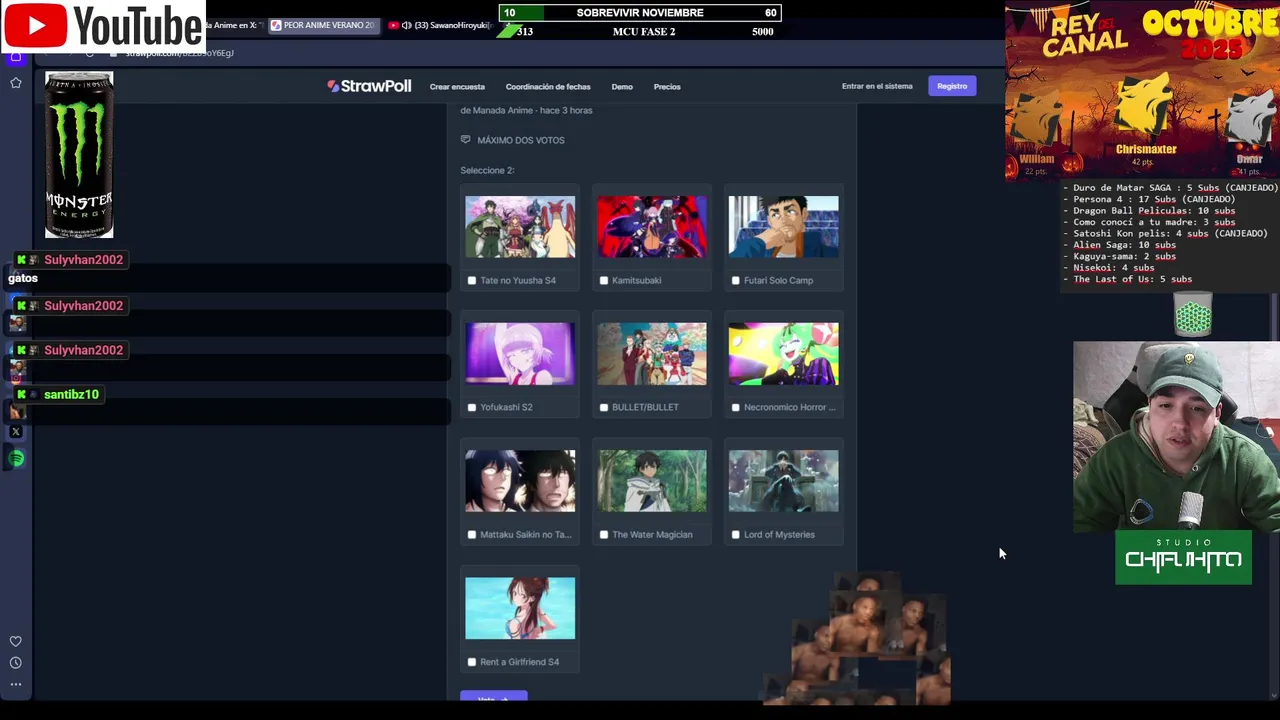Click the sidebar home icon
1280x720 pixels.
(16, 57)
